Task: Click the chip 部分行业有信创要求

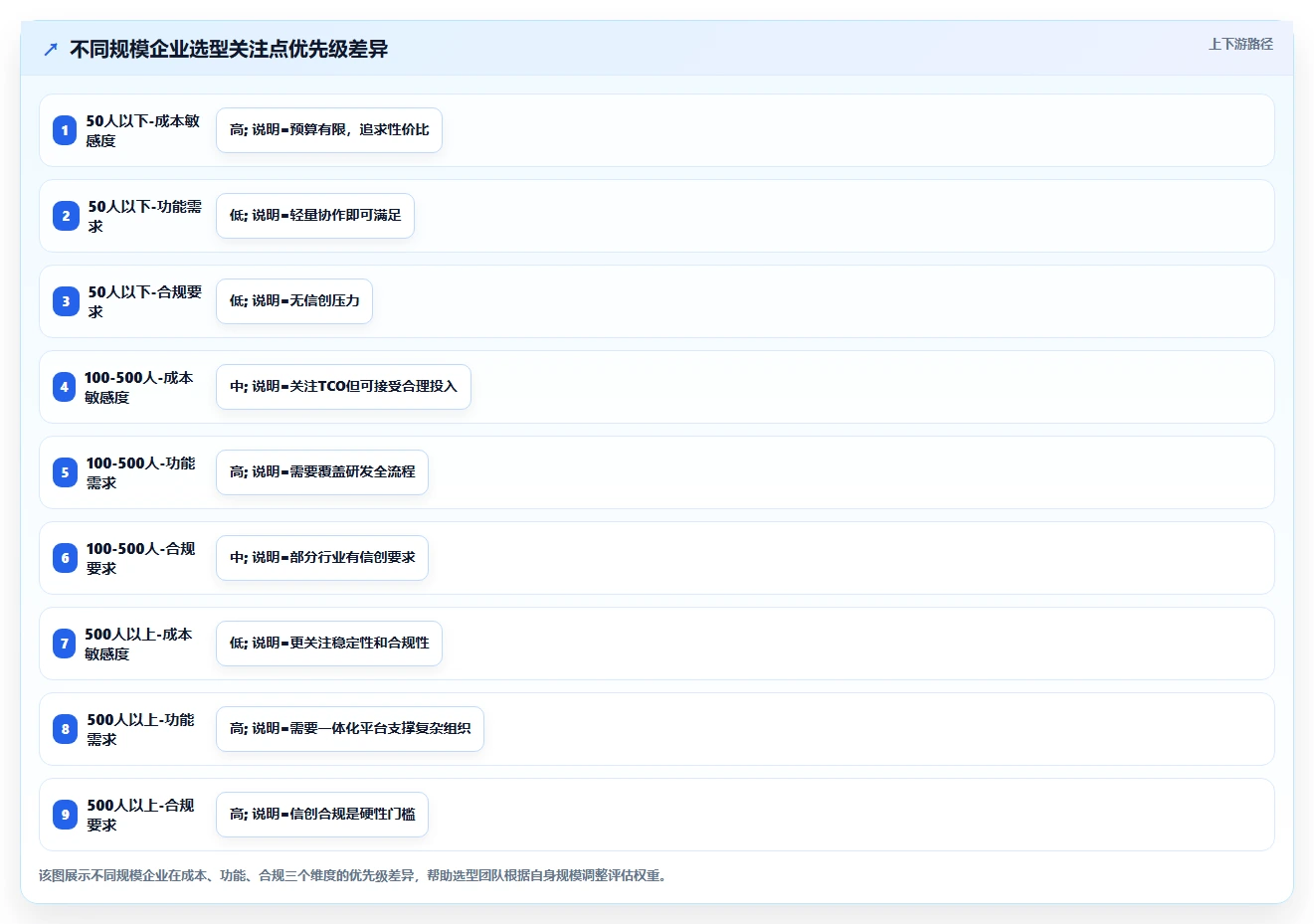Action: [x=322, y=558]
